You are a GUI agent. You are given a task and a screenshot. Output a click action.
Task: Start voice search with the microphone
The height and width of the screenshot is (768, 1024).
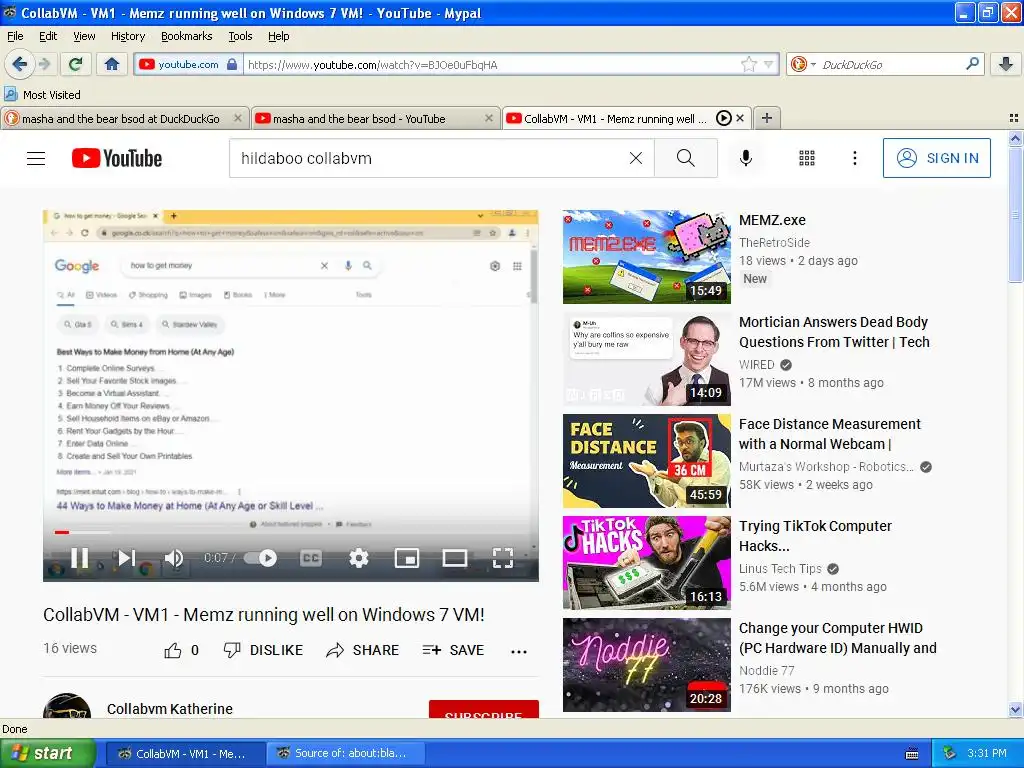coord(746,158)
